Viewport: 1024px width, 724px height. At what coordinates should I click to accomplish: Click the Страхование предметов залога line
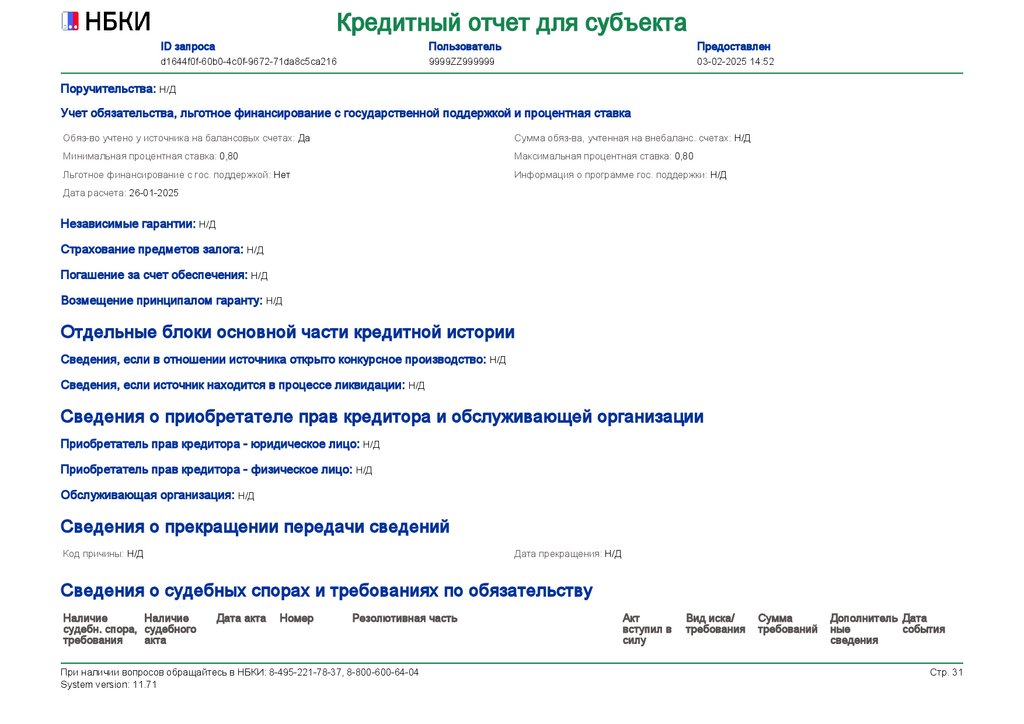click(162, 249)
